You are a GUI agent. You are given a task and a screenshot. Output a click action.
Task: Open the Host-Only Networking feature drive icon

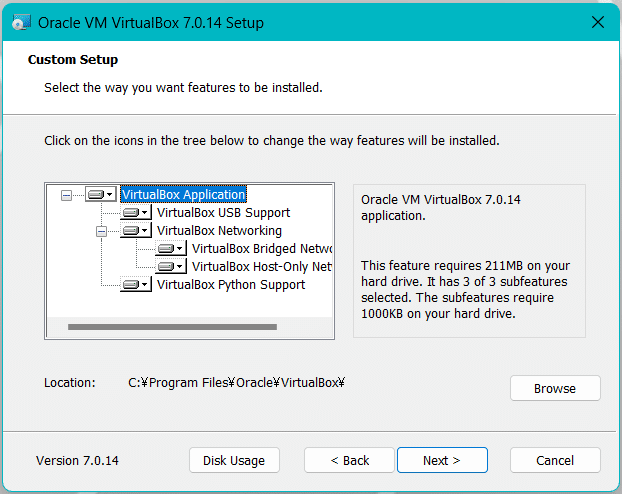171,267
